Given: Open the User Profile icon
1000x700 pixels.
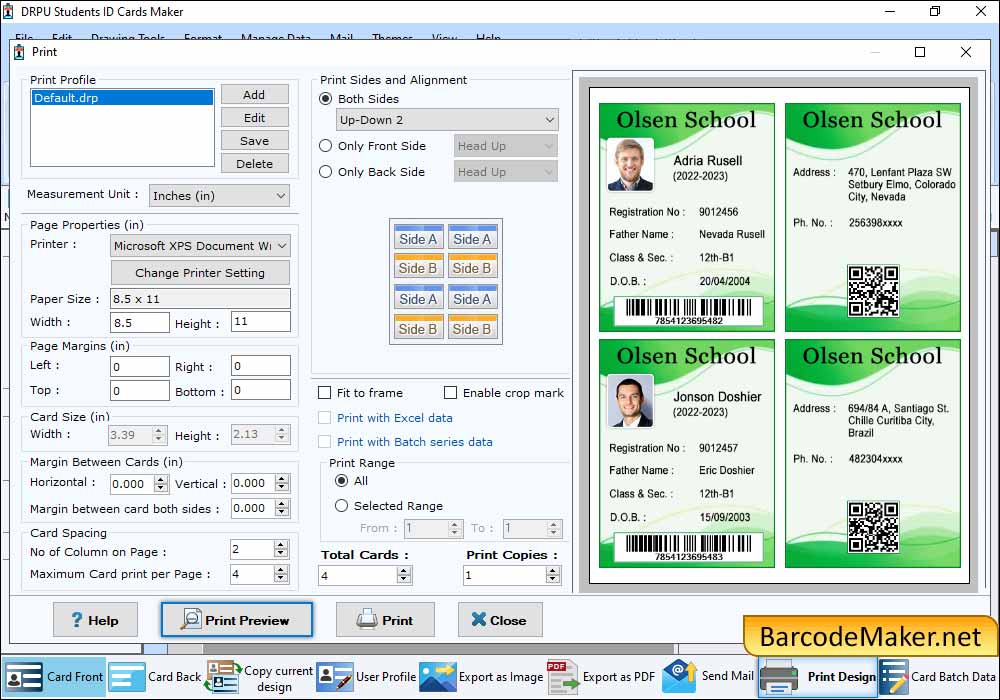Looking at the screenshot, I should tap(335, 677).
